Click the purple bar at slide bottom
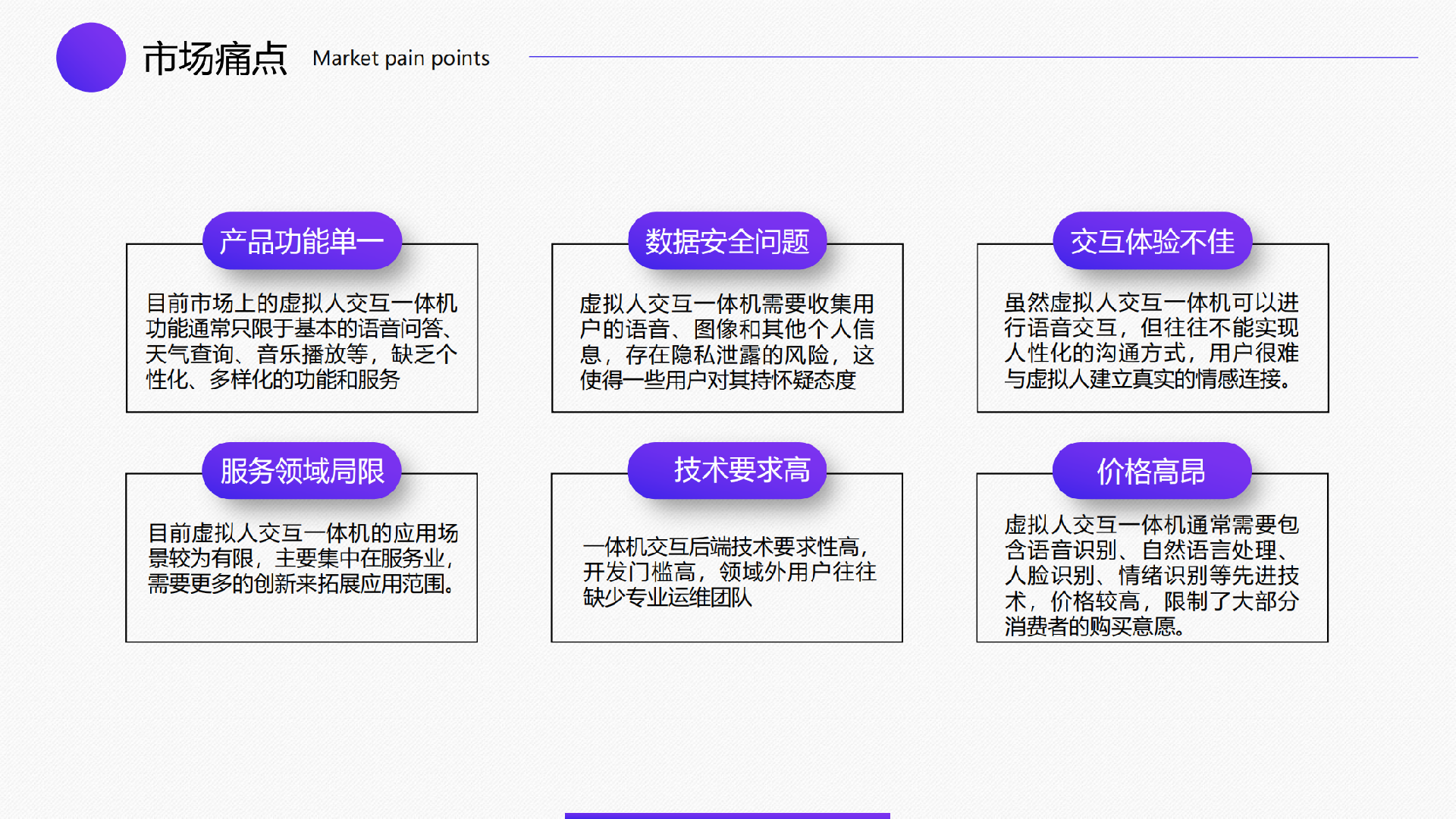 (727, 815)
